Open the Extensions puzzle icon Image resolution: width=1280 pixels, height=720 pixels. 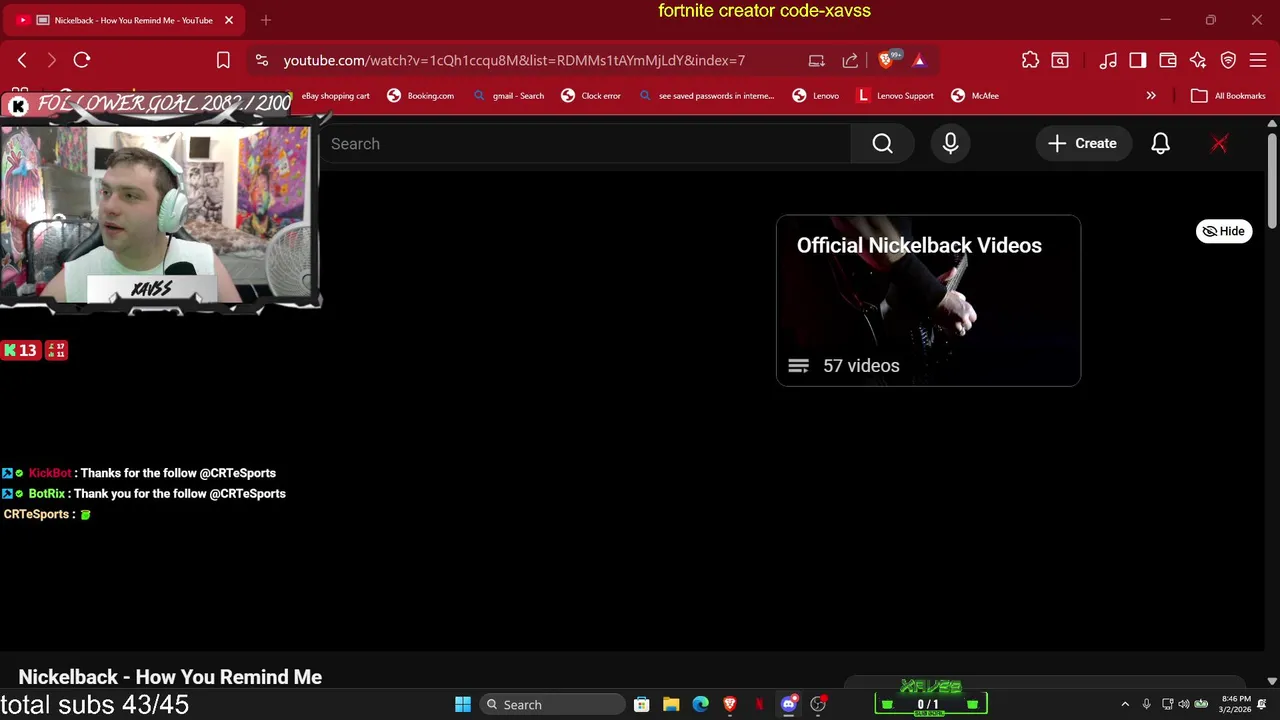coord(1030,60)
